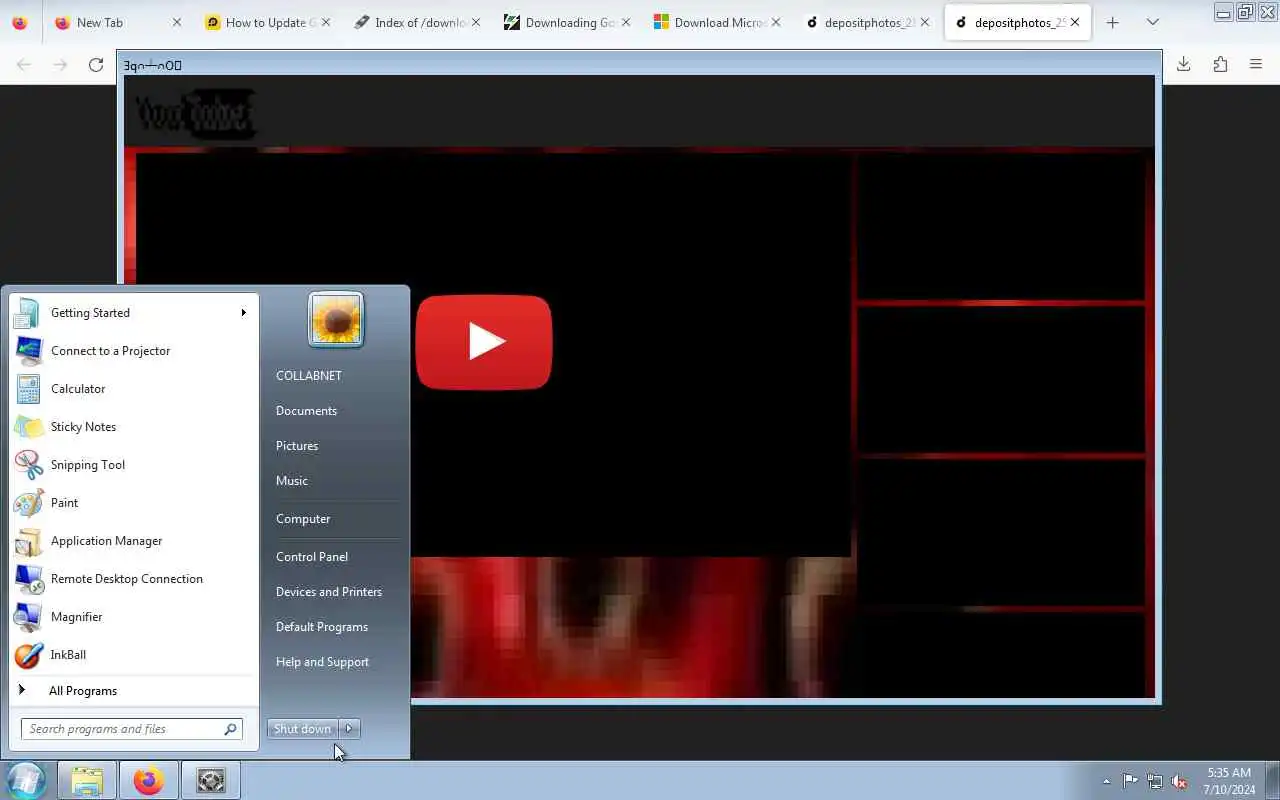Viewport: 1280px width, 800px height.
Task: Open Help and Support
Action: pos(322,662)
